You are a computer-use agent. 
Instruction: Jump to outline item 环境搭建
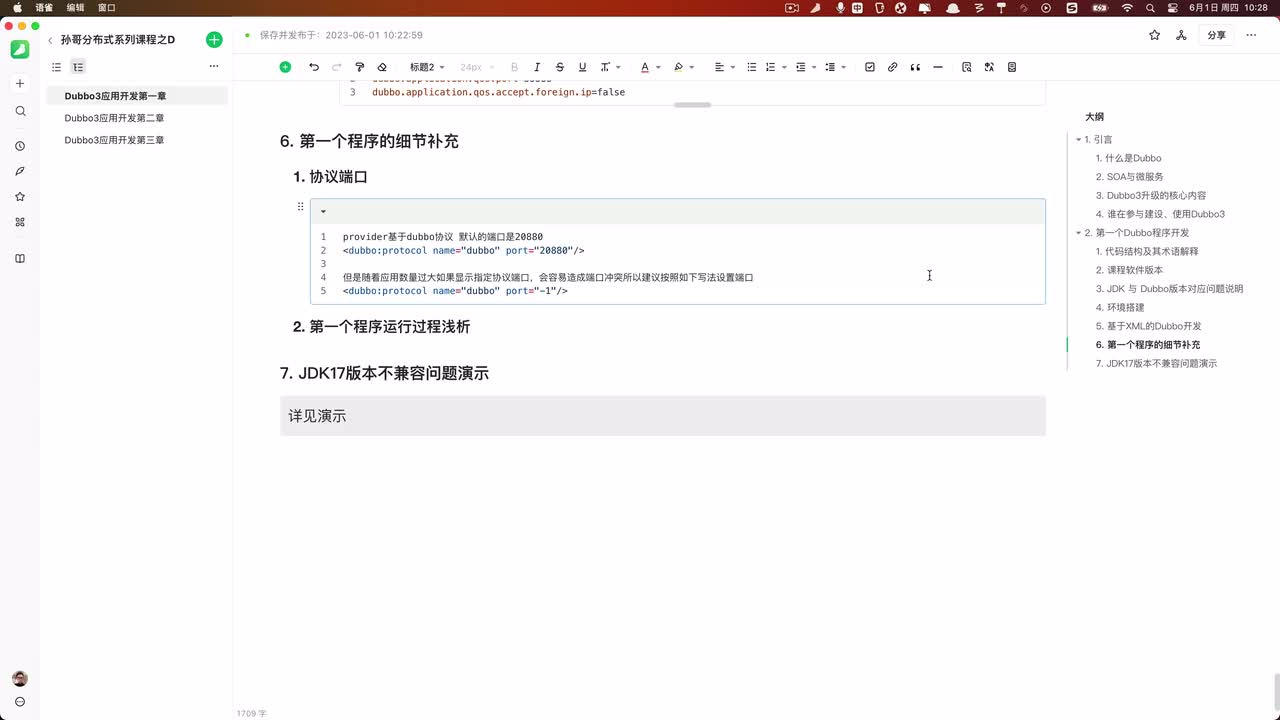click(1120, 307)
